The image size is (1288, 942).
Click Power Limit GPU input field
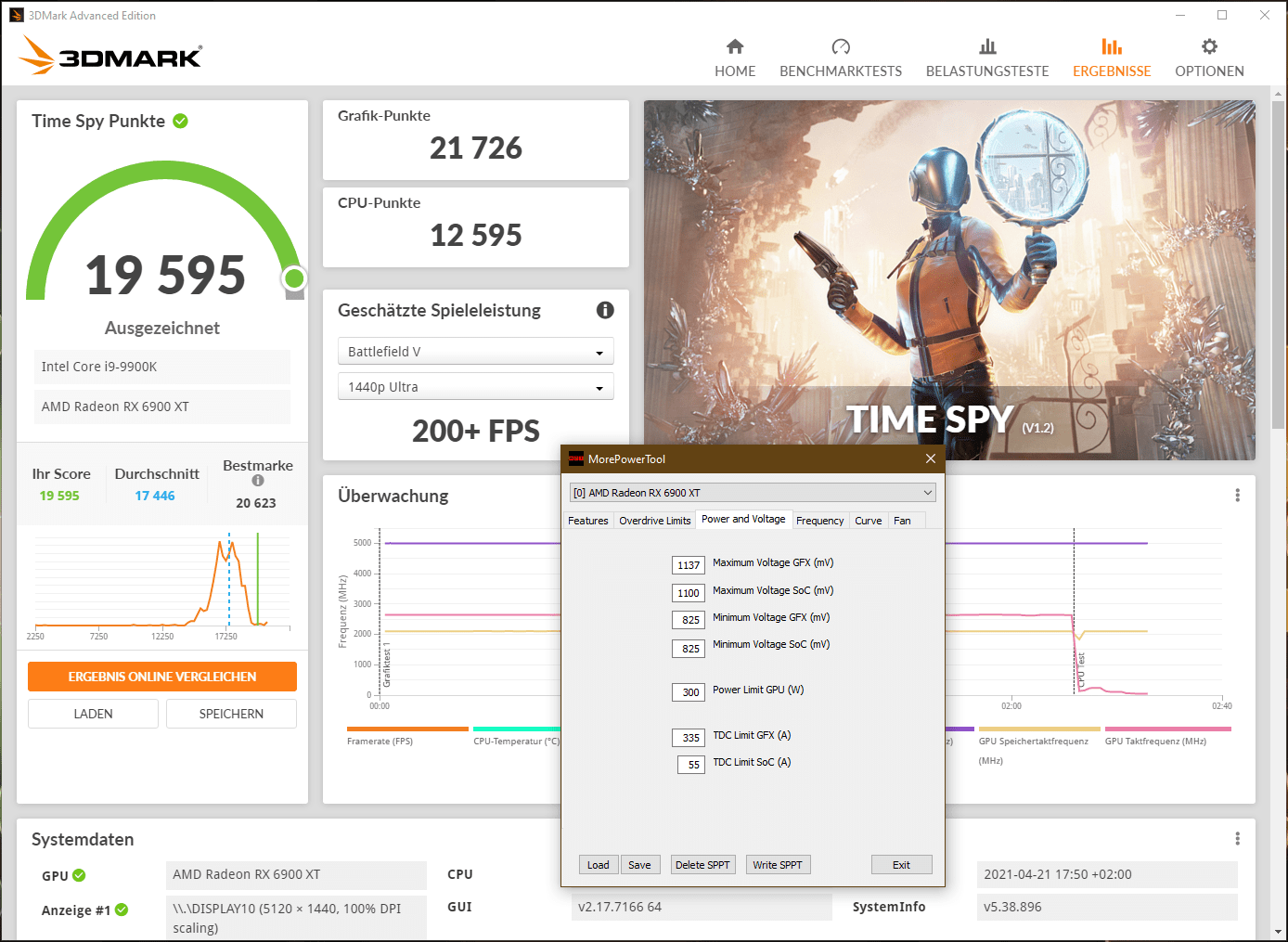[689, 692]
